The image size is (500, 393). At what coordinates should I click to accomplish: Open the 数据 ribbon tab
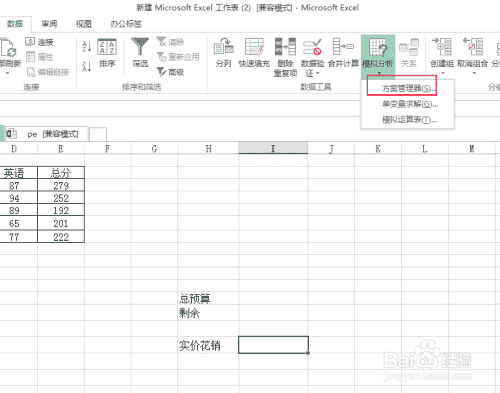click(x=15, y=24)
